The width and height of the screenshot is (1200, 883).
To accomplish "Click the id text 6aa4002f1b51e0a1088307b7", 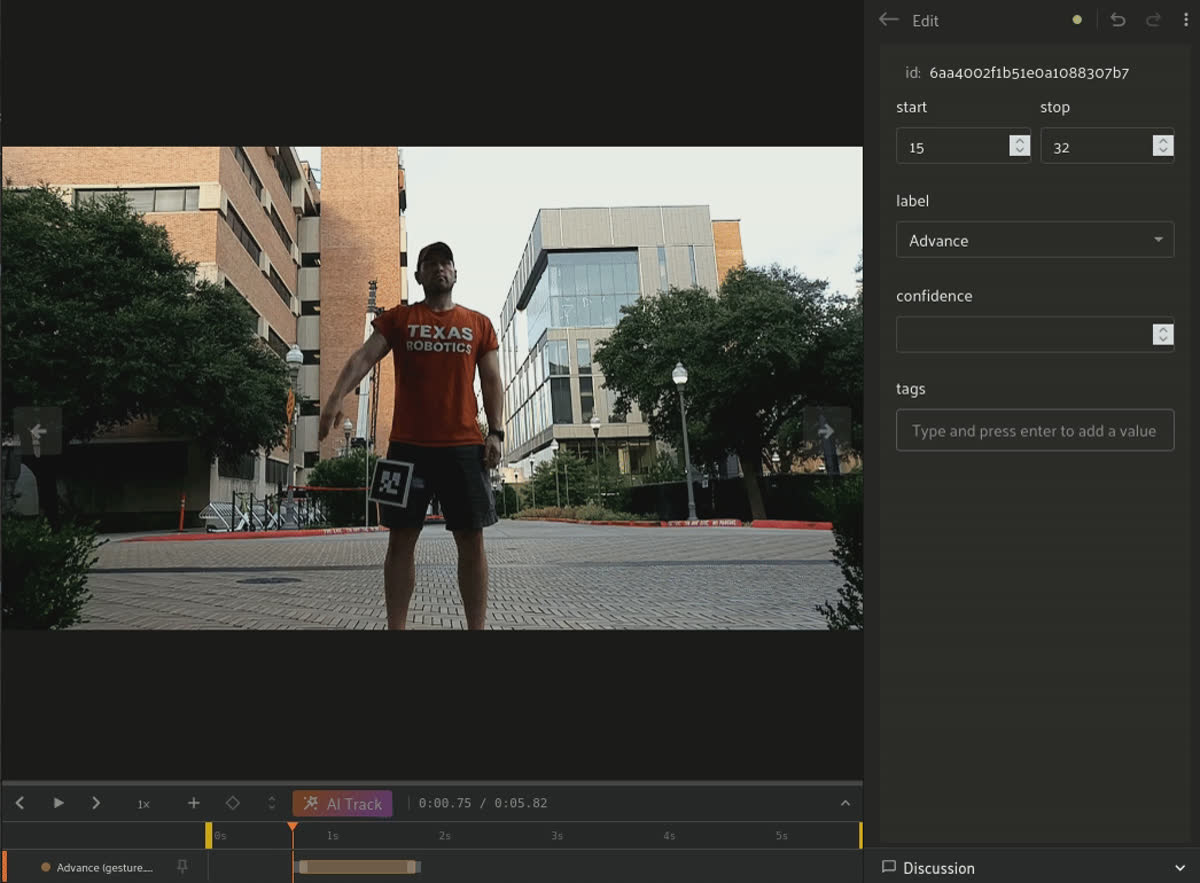I will (1029, 73).
